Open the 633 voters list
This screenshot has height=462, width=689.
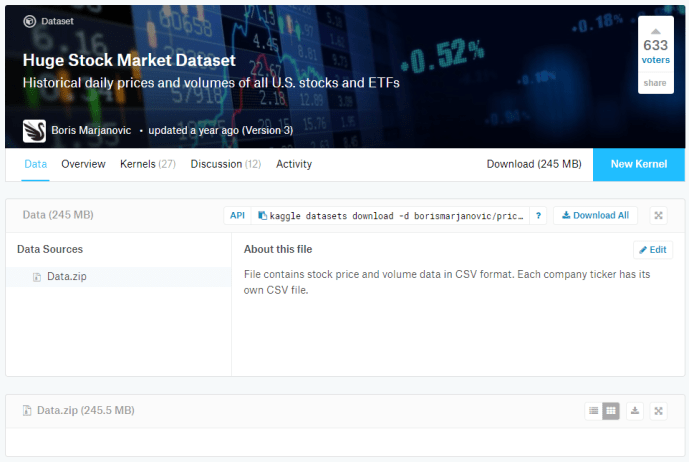(655, 60)
